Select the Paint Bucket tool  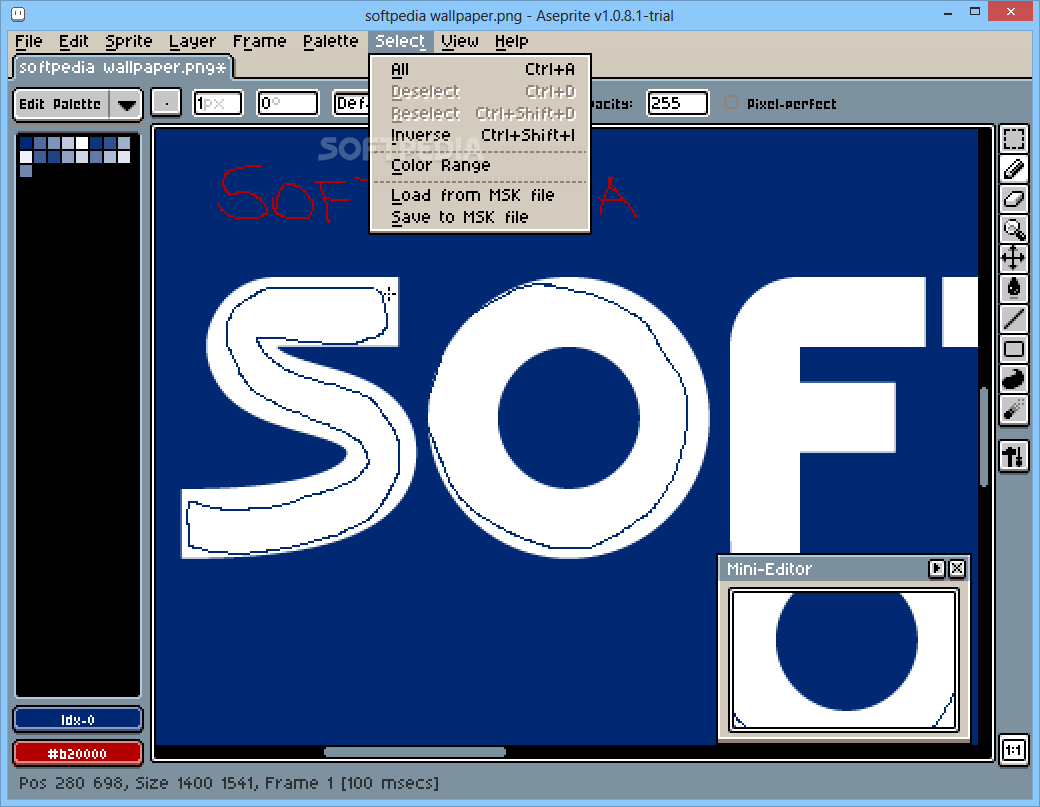[x=1013, y=288]
